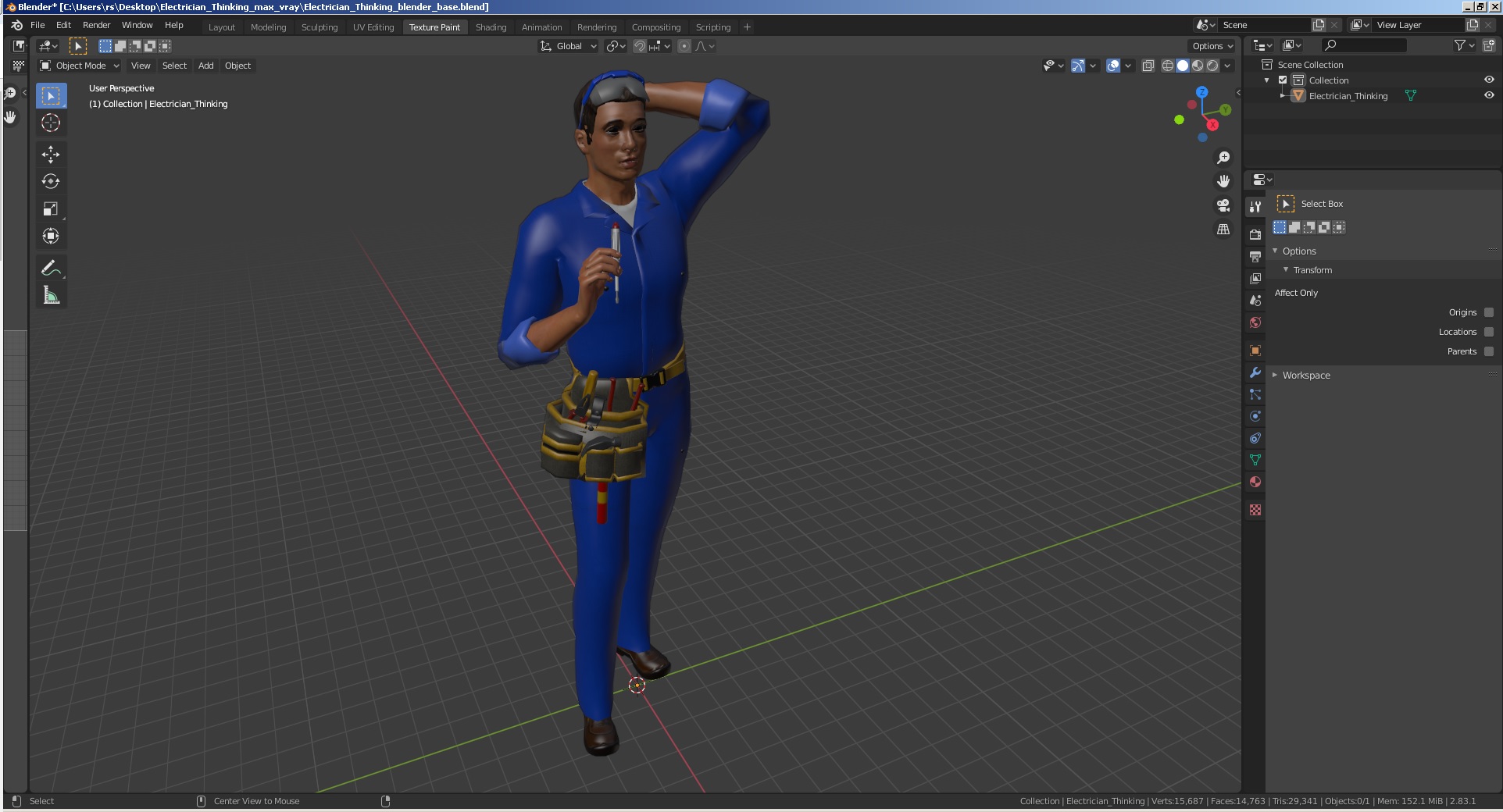Screen dimensions: 1503x812
Task: Activate the Scale tool
Action: [51, 208]
